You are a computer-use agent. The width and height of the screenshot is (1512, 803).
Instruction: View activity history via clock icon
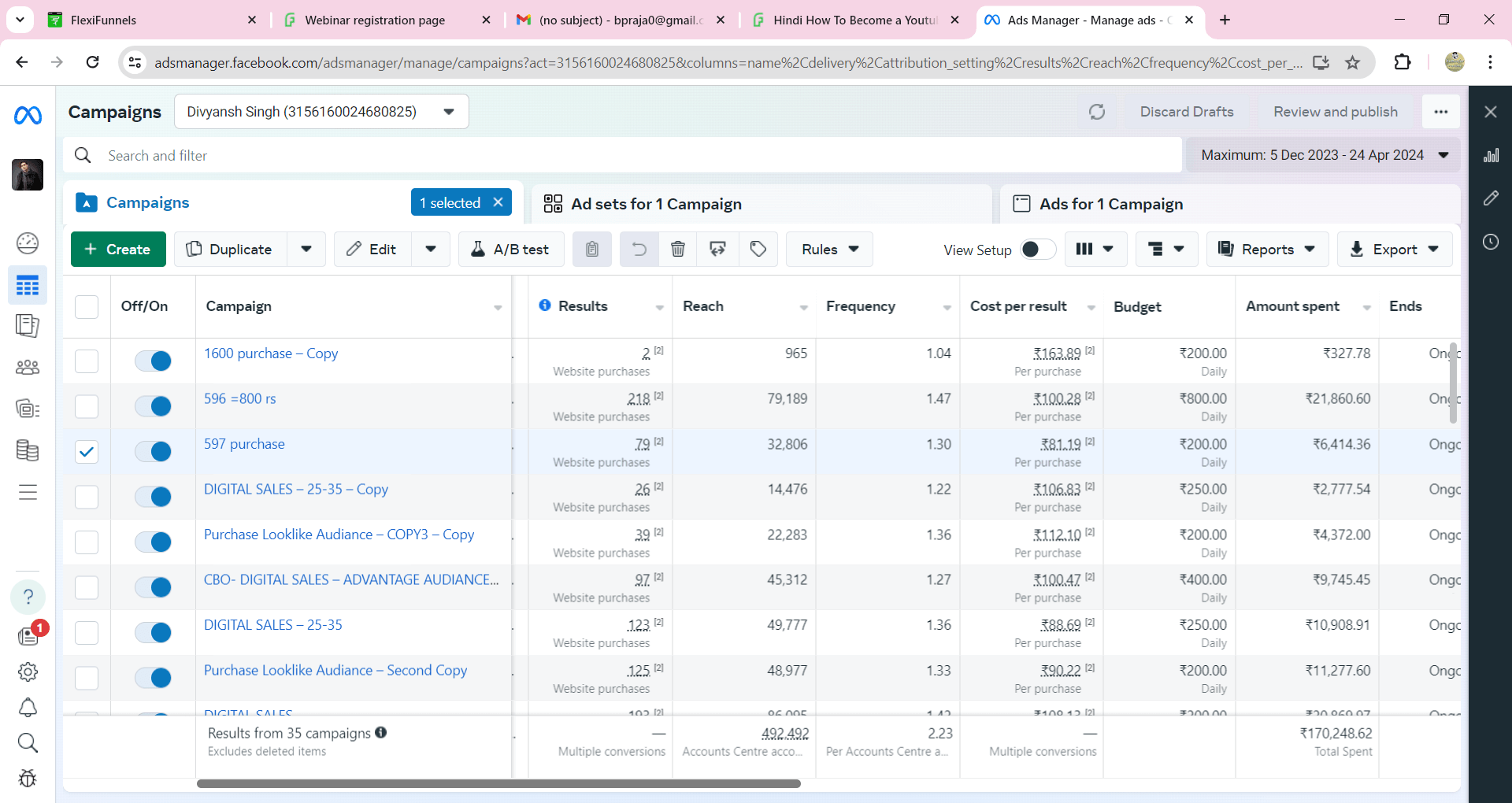coord(1491,242)
